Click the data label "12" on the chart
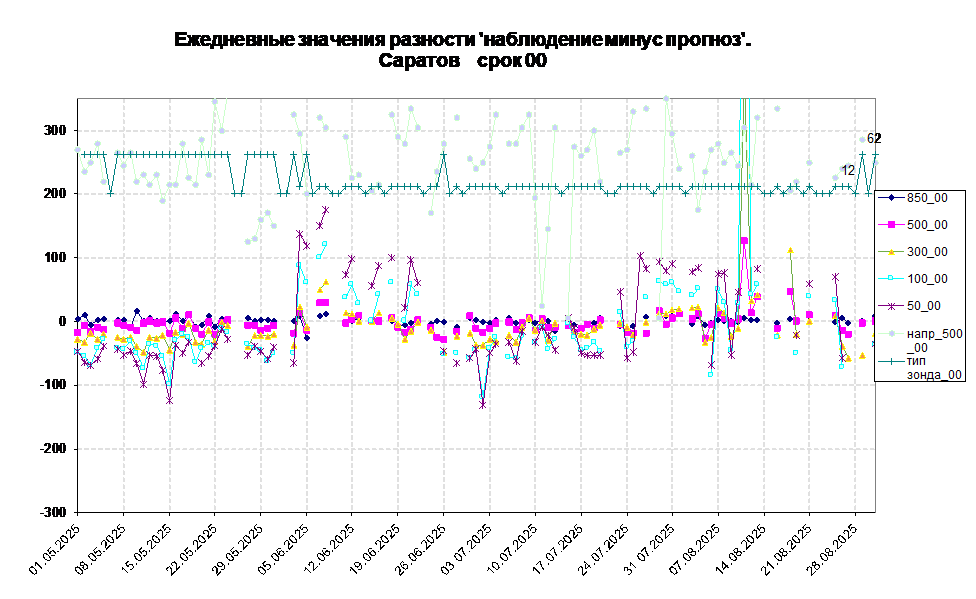The width and height of the screenshot is (976, 599). pyautogui.click(x=848, y=171)
